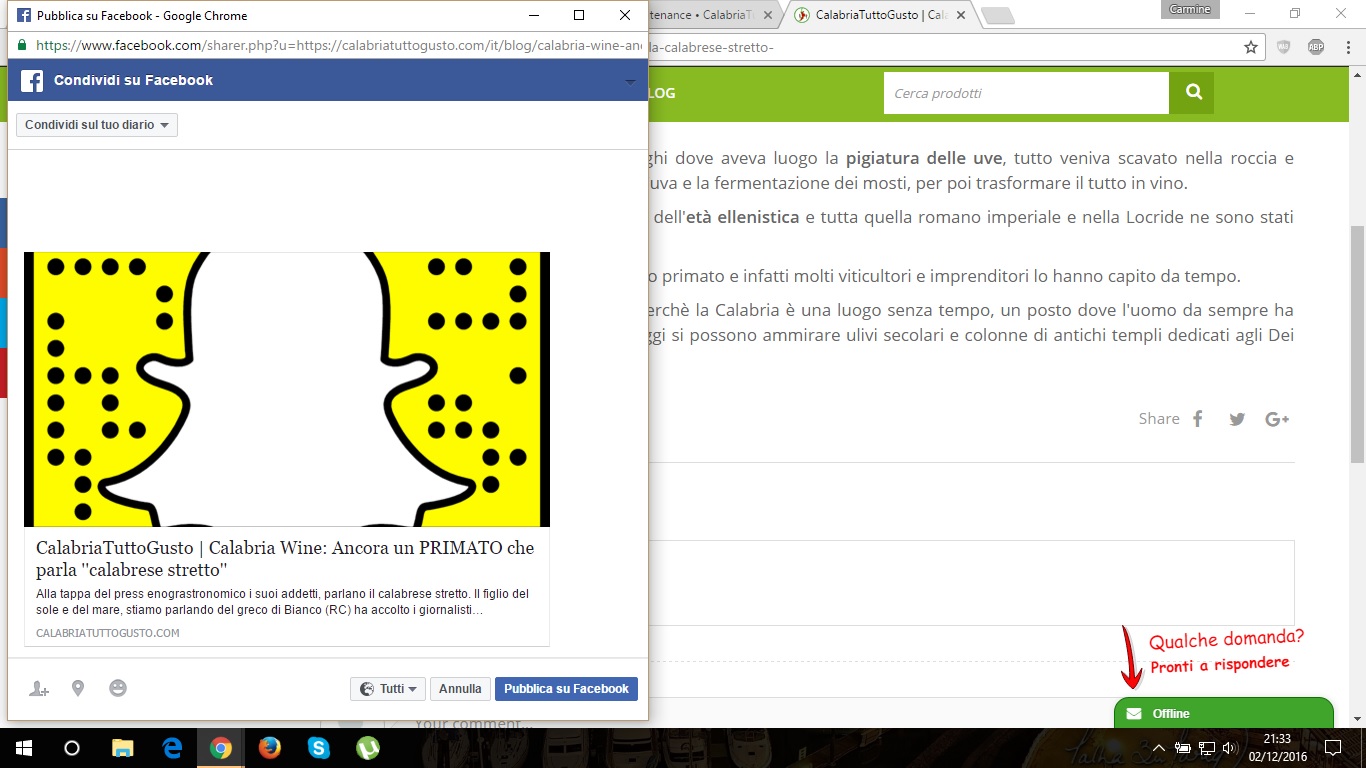Bookmark the page with the star icon

(x=1251, y=47)
